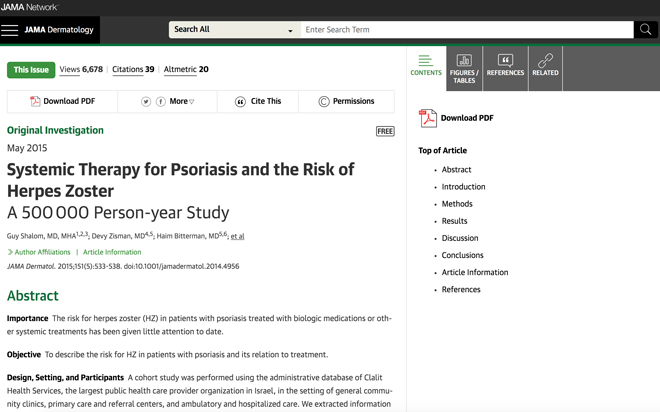Open the Contents tab
This screenshot has height=412, width=660.
(426, 66)
